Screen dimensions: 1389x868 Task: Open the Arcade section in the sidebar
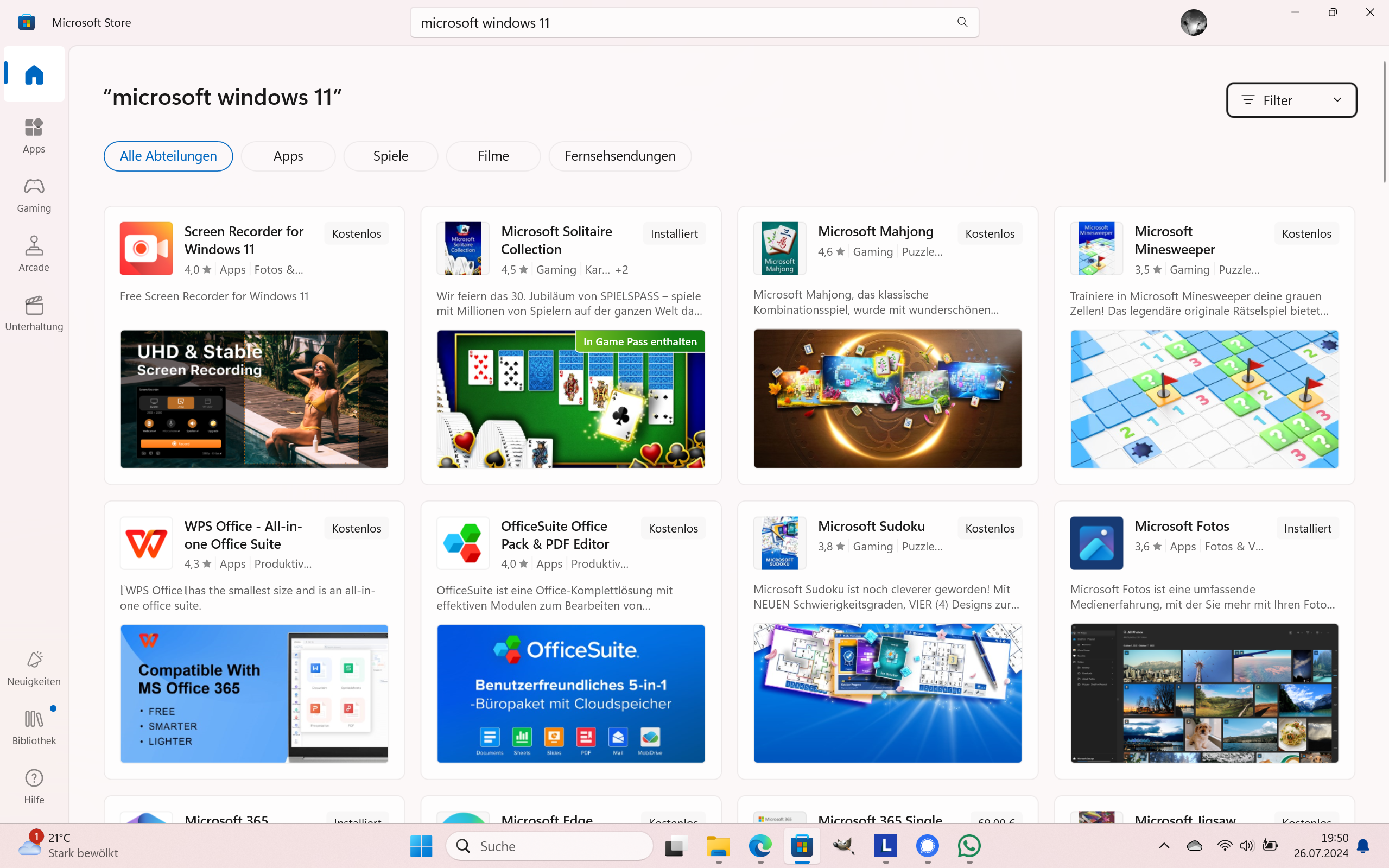pyautogui.click(x=33, y=254)
